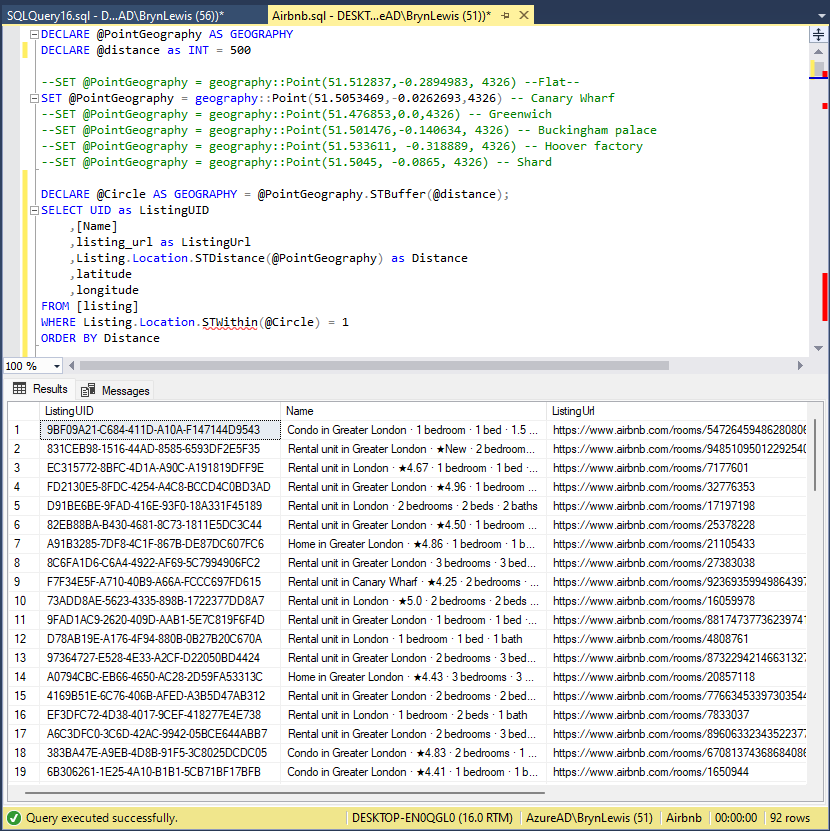Click the Results grid tab icon

tap(19, 389)
